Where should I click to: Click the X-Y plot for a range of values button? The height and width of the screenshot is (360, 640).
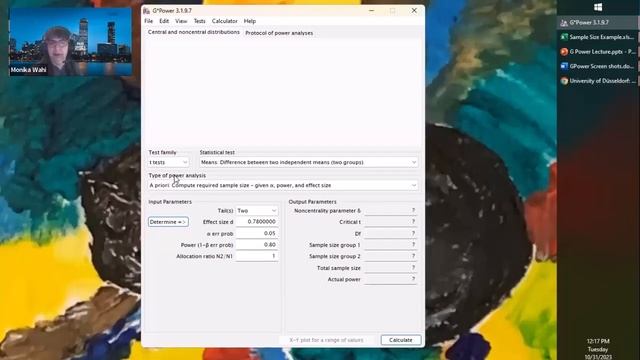click(x=326, y=340)
